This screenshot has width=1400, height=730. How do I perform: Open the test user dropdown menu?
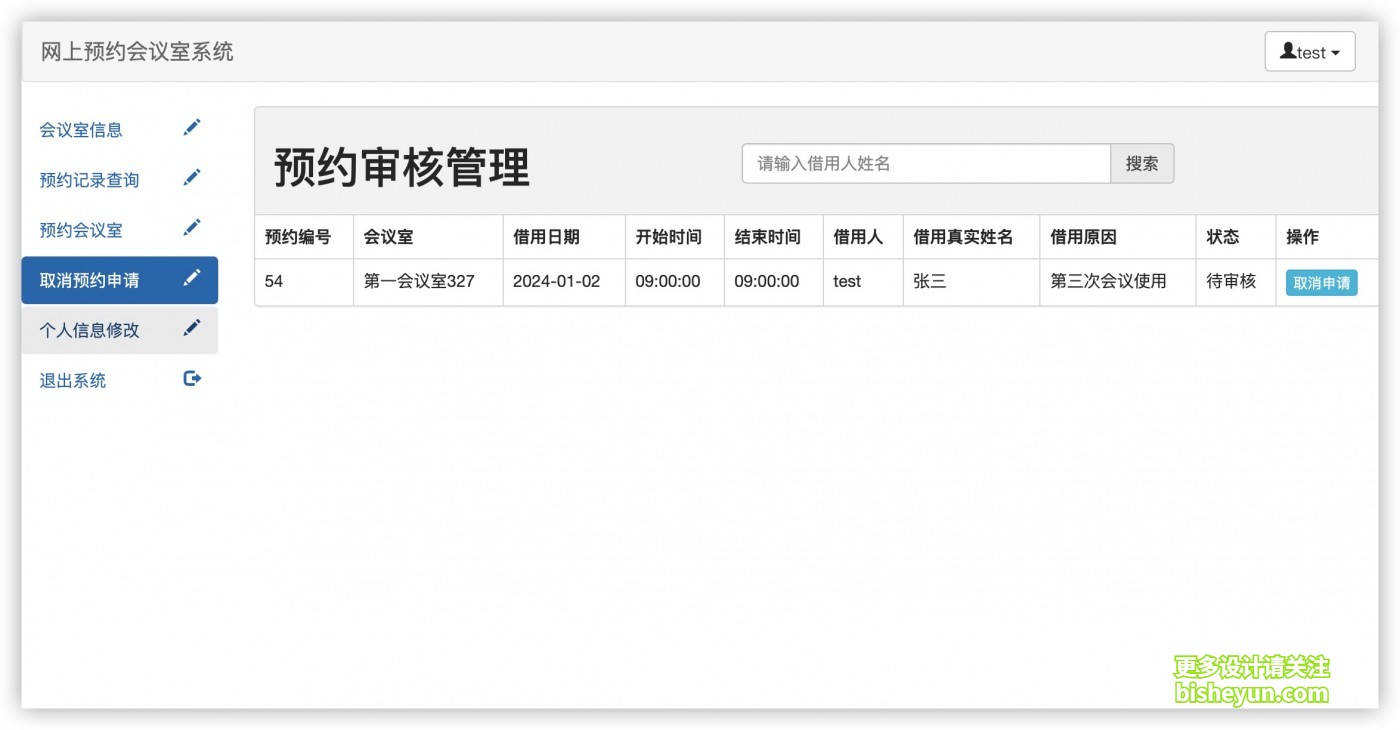1310,52
